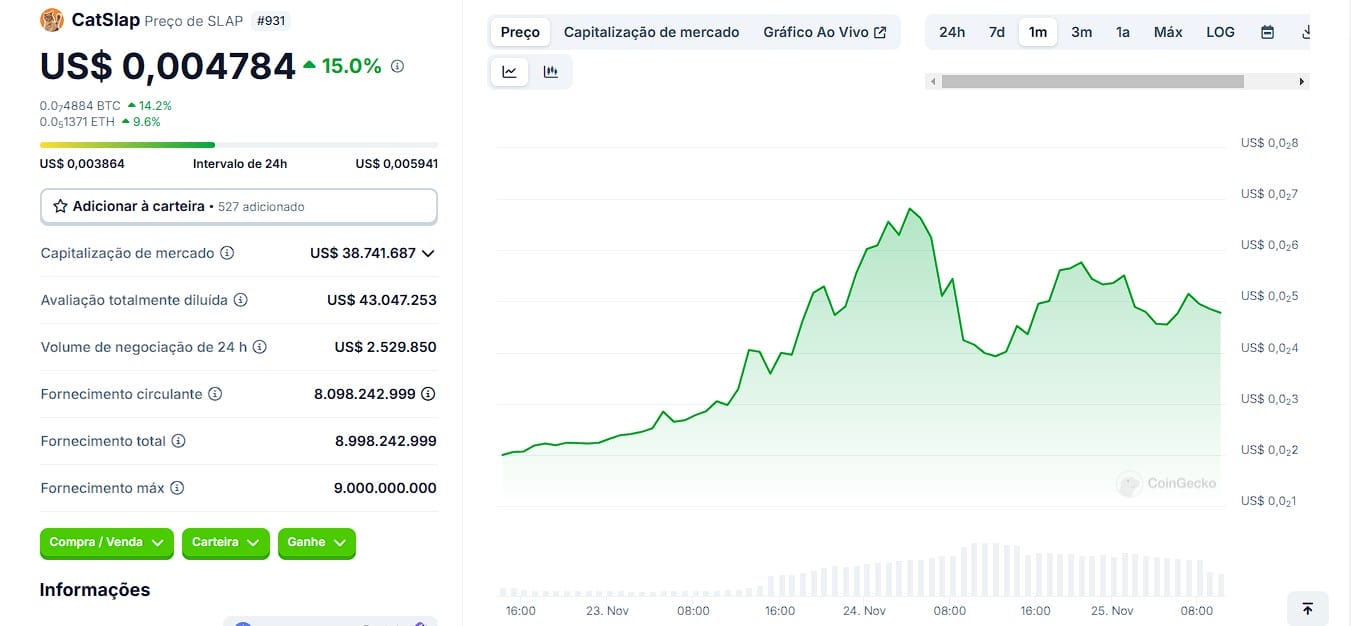Click the download chart icon
The image size is (1351, 626).
[1304, 32]
